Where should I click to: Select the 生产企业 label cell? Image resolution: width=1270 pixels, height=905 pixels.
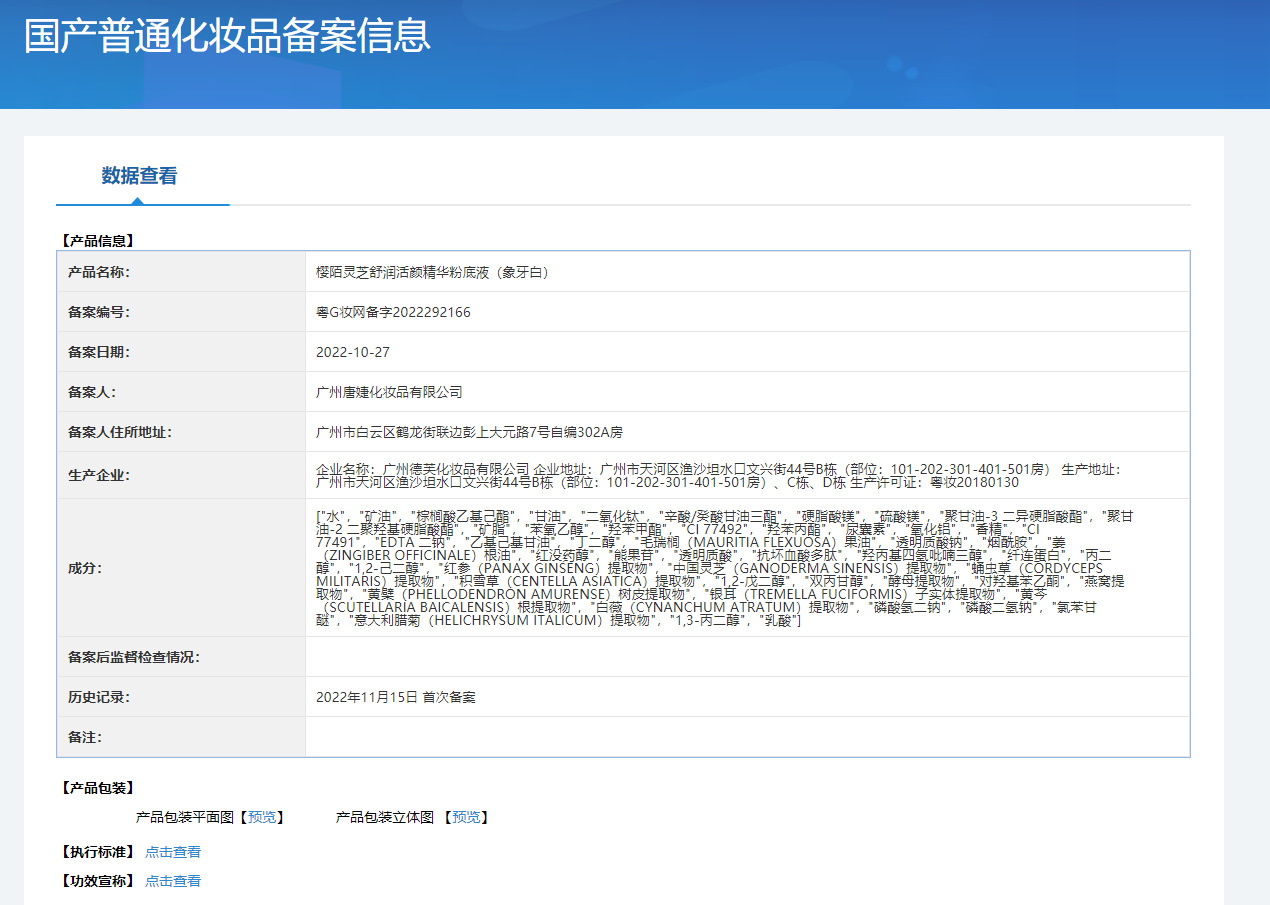(x=181, y=475)
